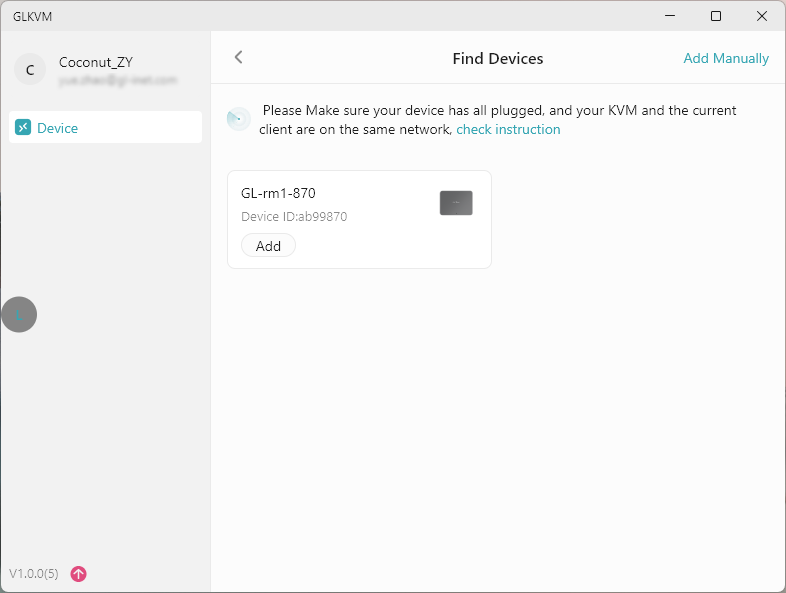786x593 pixels.
Task: Click the pink update arrow icon
Action: (x=78, y=573)
